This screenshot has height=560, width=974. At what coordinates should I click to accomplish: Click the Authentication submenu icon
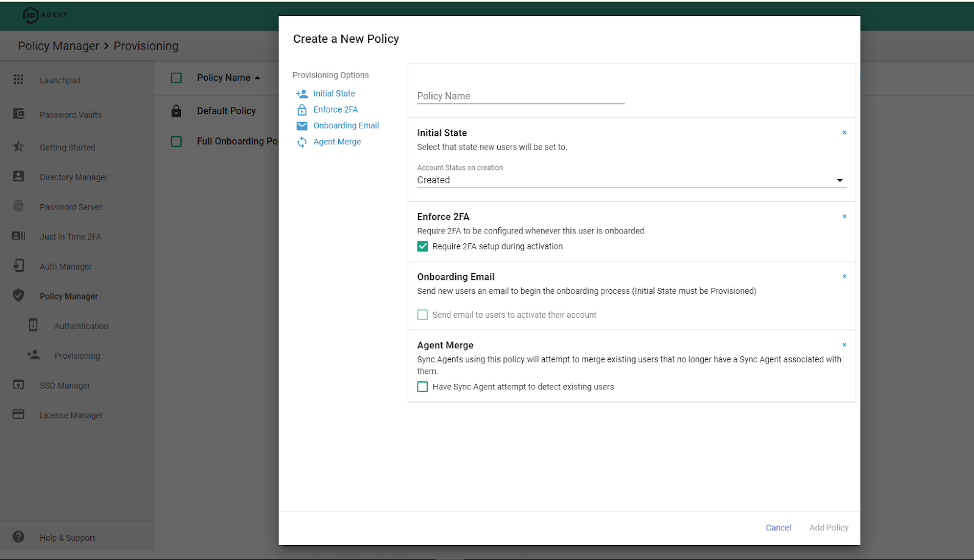point(34,325)
